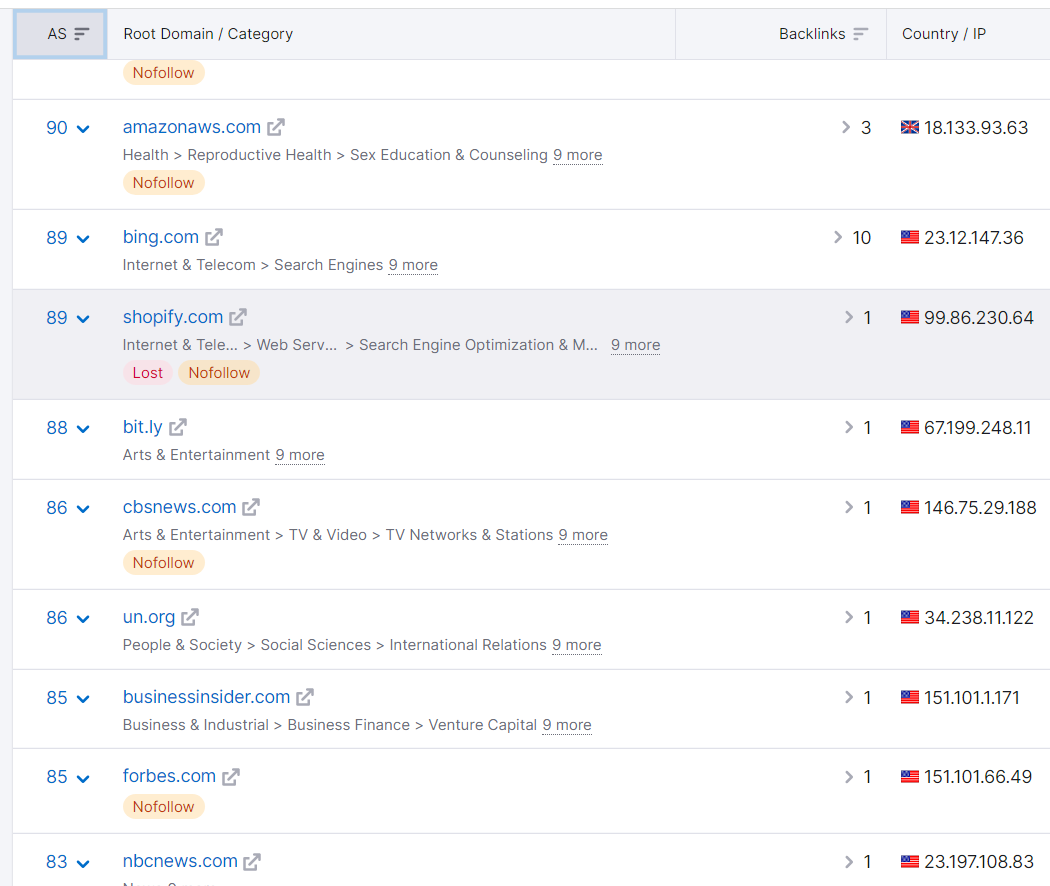The image size is (1050, 886).
Task: Expand AS 86 chevron for un.org
Action: pyautogui.click(x=83, y=619)
